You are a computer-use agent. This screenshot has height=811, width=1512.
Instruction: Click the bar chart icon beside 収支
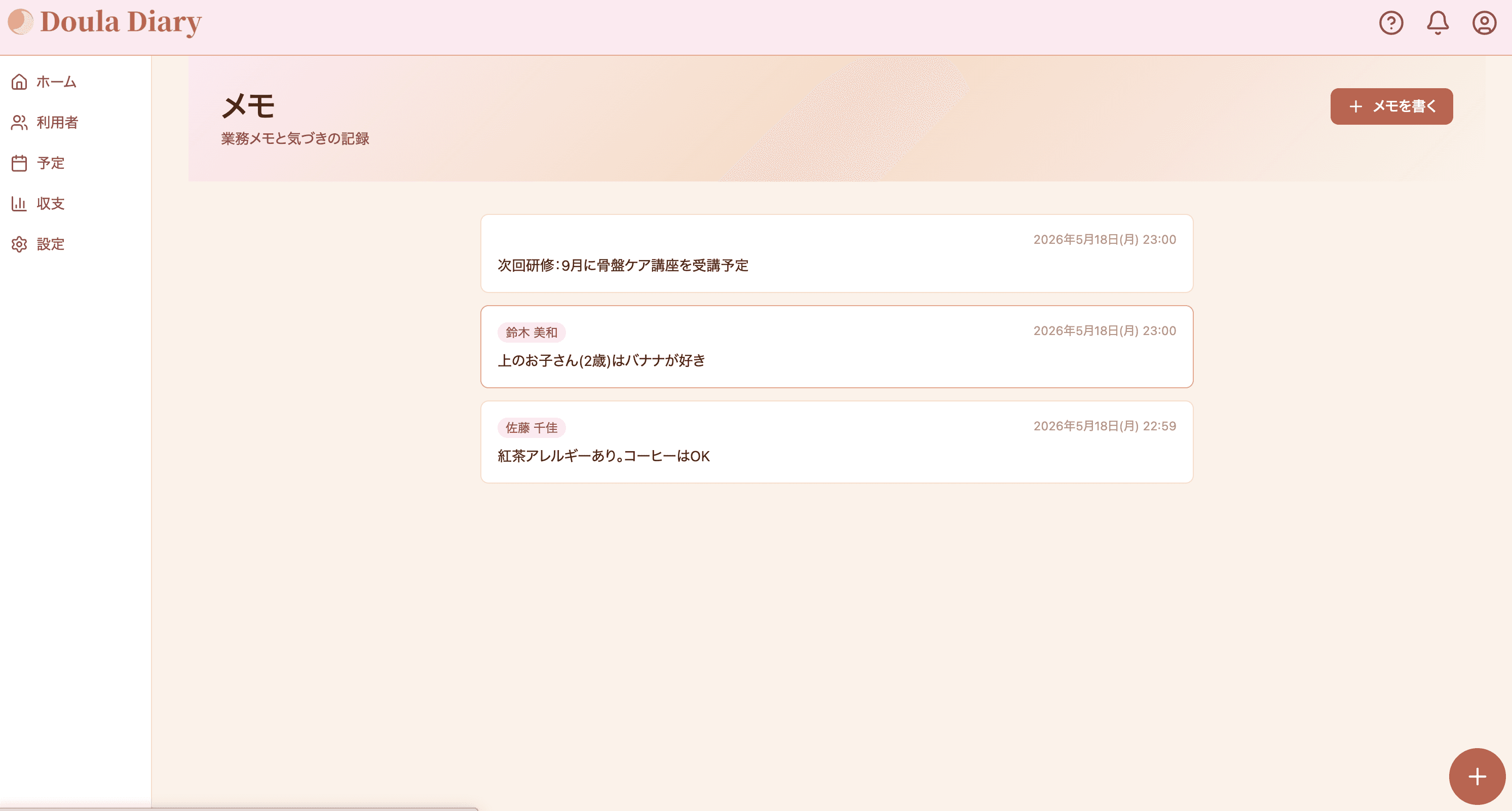(19, 203)
